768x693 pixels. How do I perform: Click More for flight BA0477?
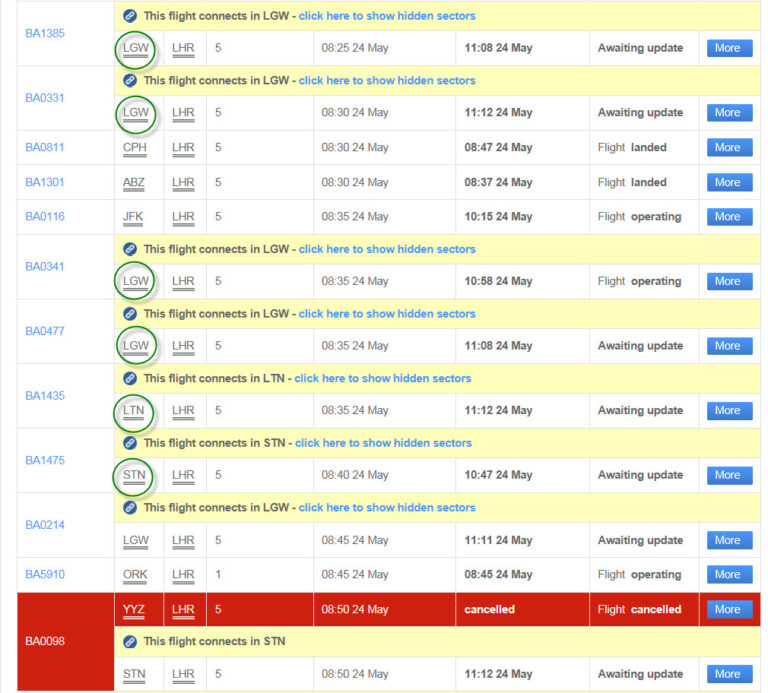pos(729,346)
